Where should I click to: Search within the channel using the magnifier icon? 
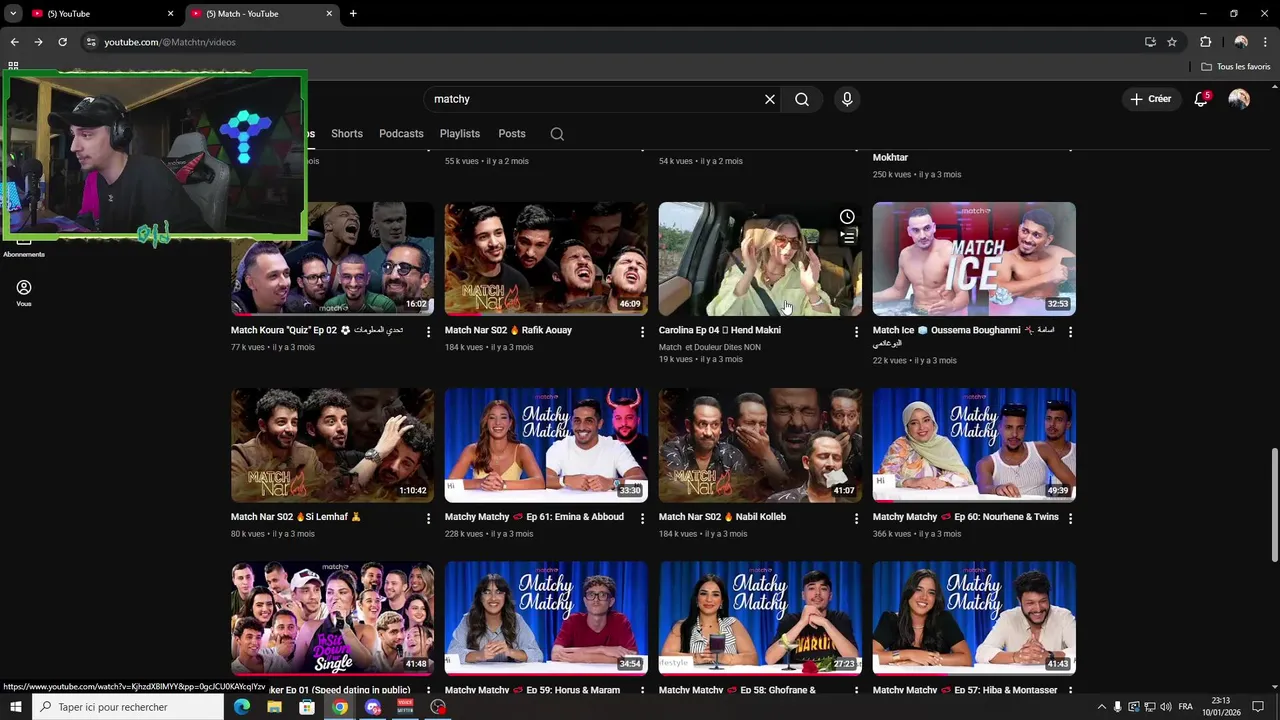pos(557,134)
